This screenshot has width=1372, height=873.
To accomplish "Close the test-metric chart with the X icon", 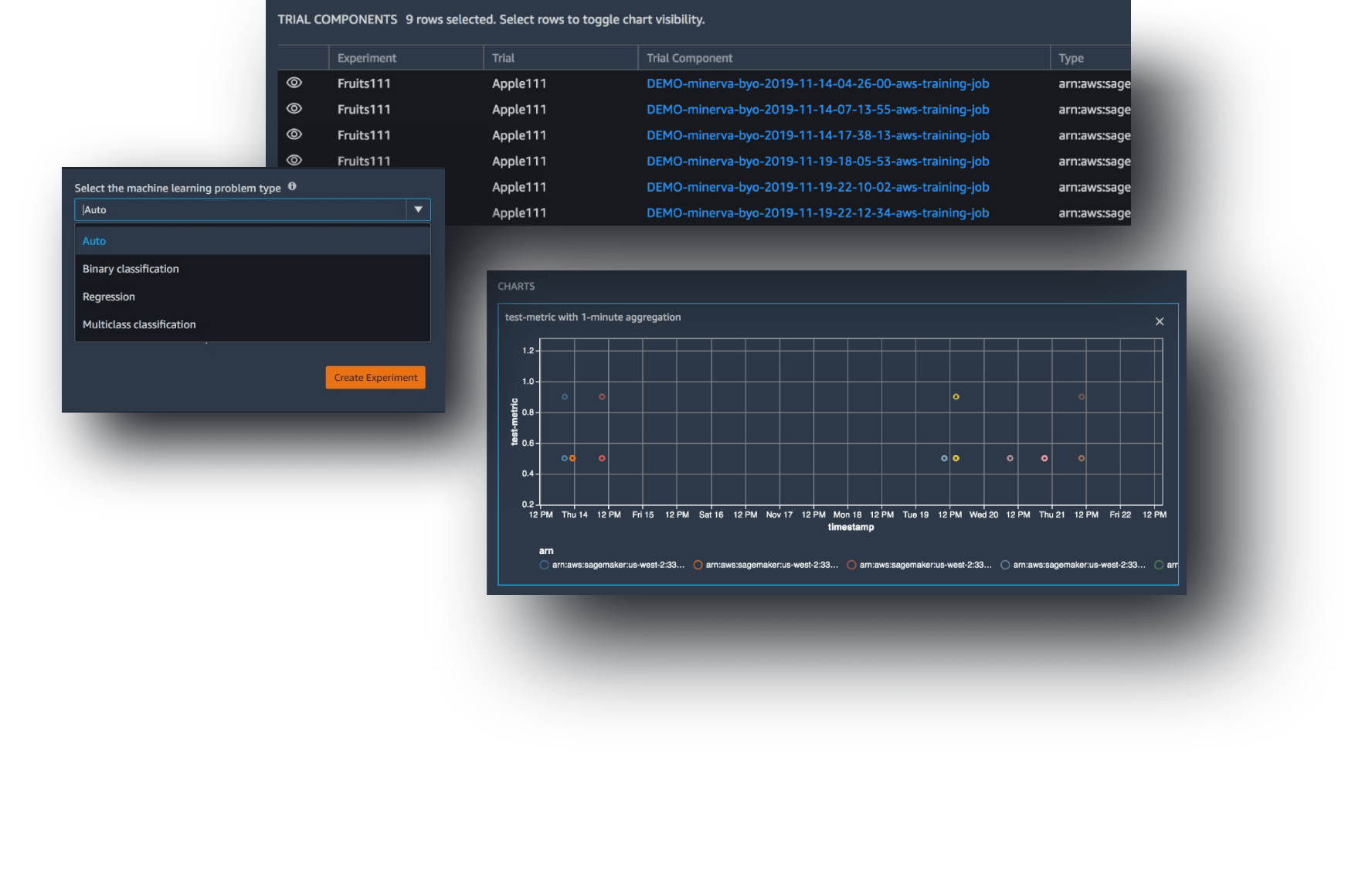I will pyautogui.click(x=1159, y=321).
